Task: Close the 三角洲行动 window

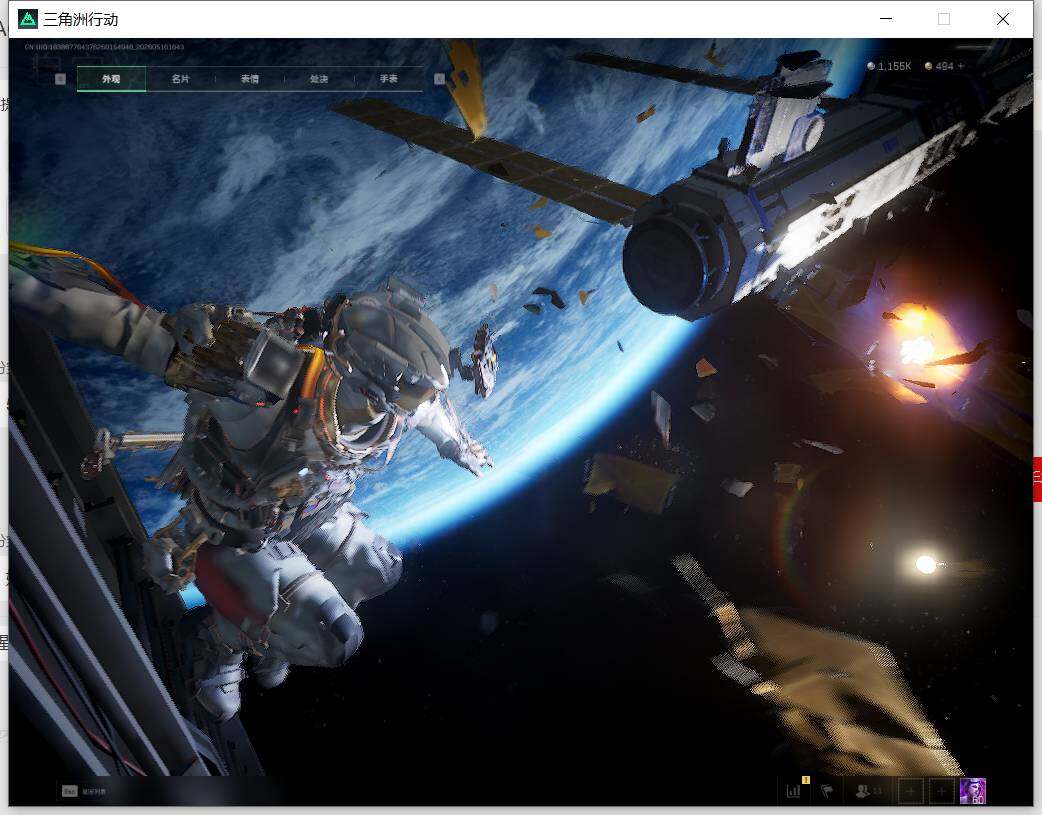Action: [x=1003, y=19]
